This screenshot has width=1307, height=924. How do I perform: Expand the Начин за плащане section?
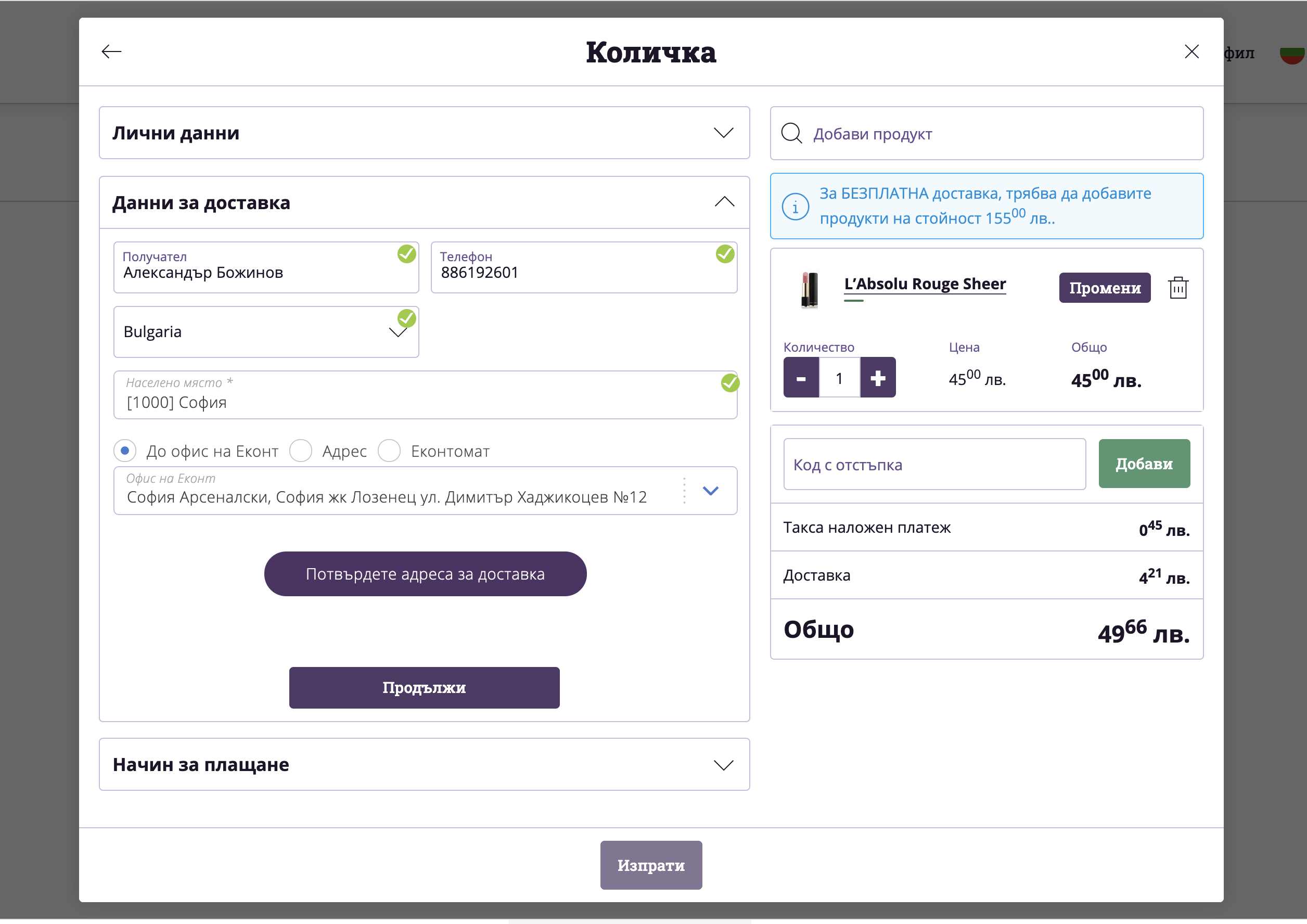723,765
